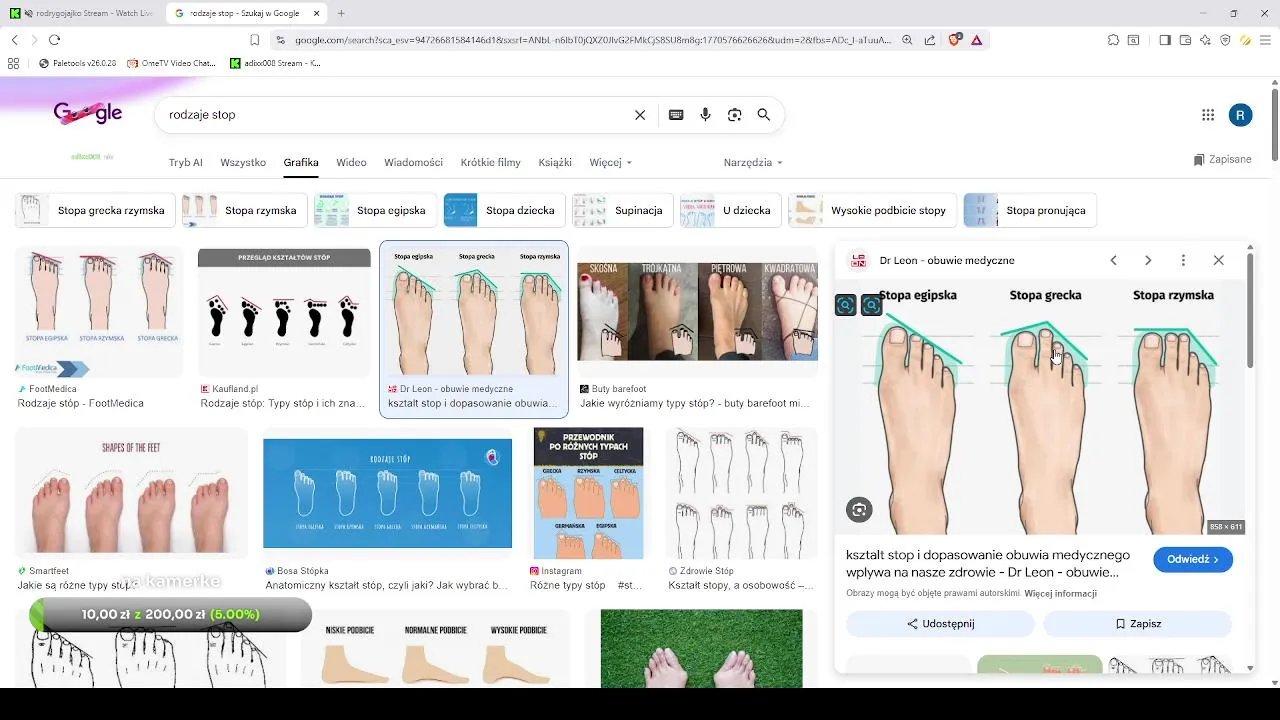Go back with the browser back arrow
This screenshot has height=720, width=1280.
(x=14, y=40)
